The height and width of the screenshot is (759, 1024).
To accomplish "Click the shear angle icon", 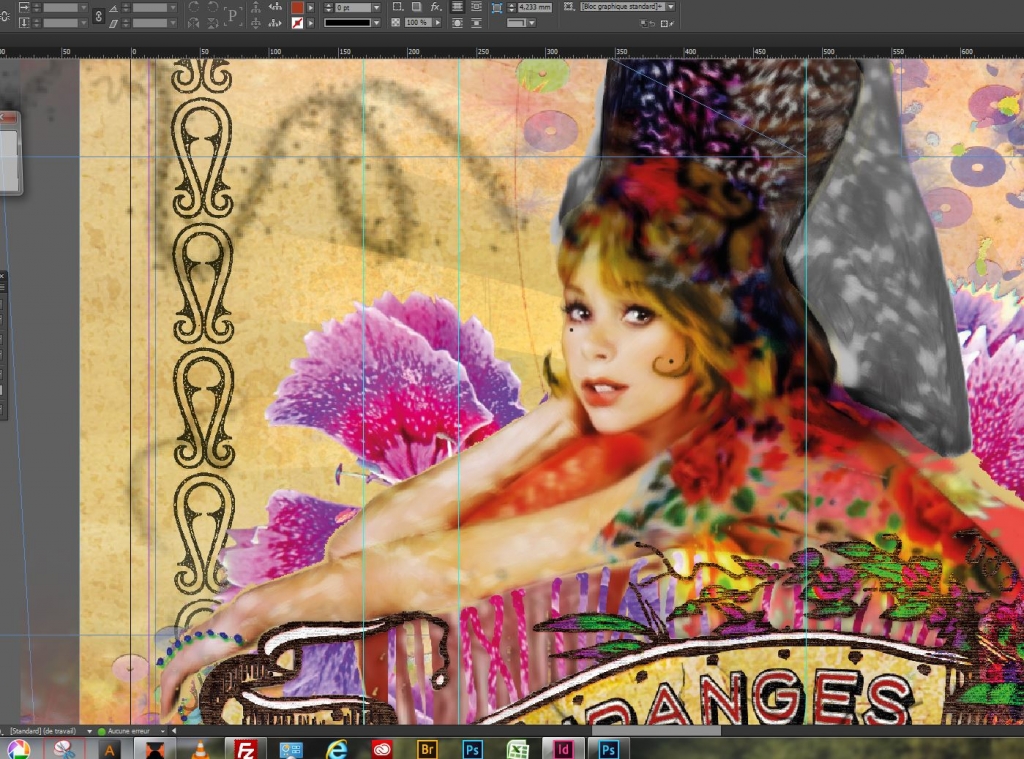I will (113, 24).
